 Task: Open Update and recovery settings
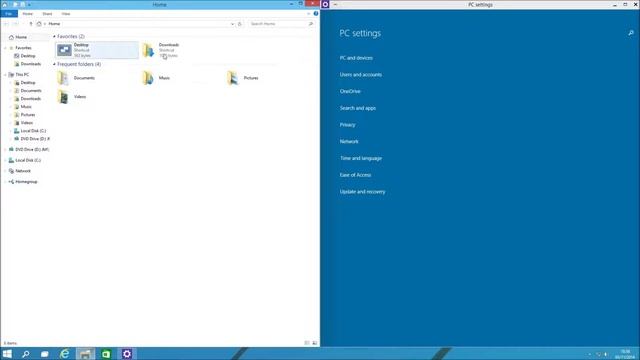(x=362, y=192)
